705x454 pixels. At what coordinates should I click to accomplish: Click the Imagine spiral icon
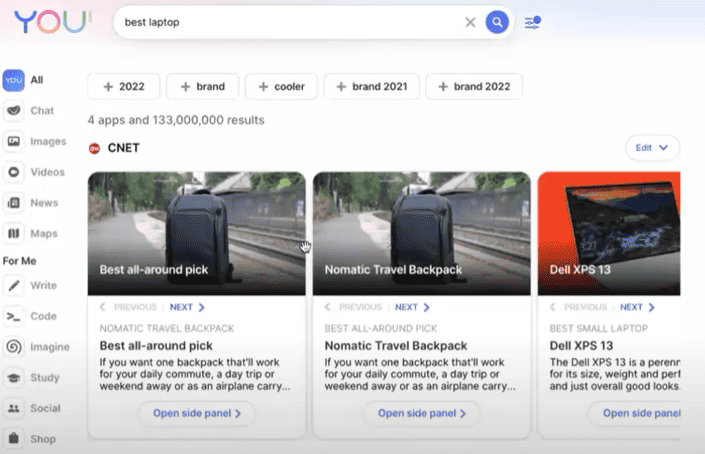pos(14,347)
